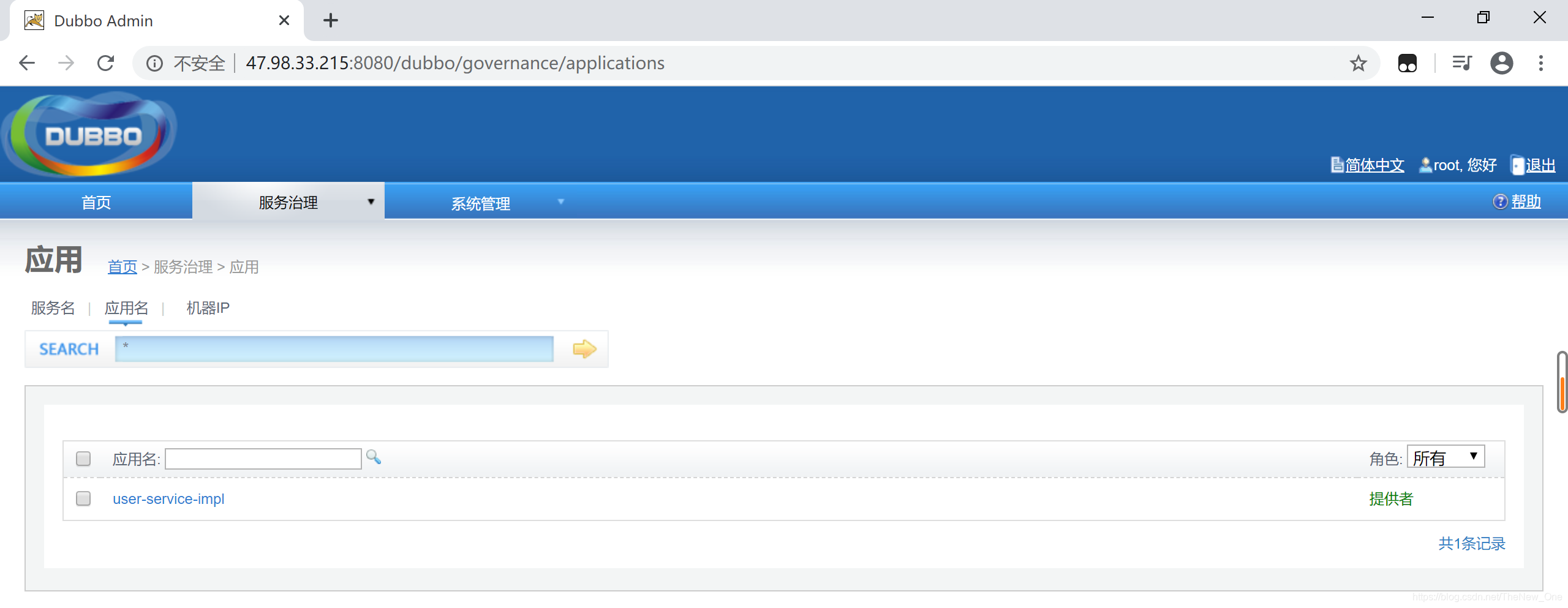Switch to the 应用名 search tab
1568x608 pixels.
[127, 308]
